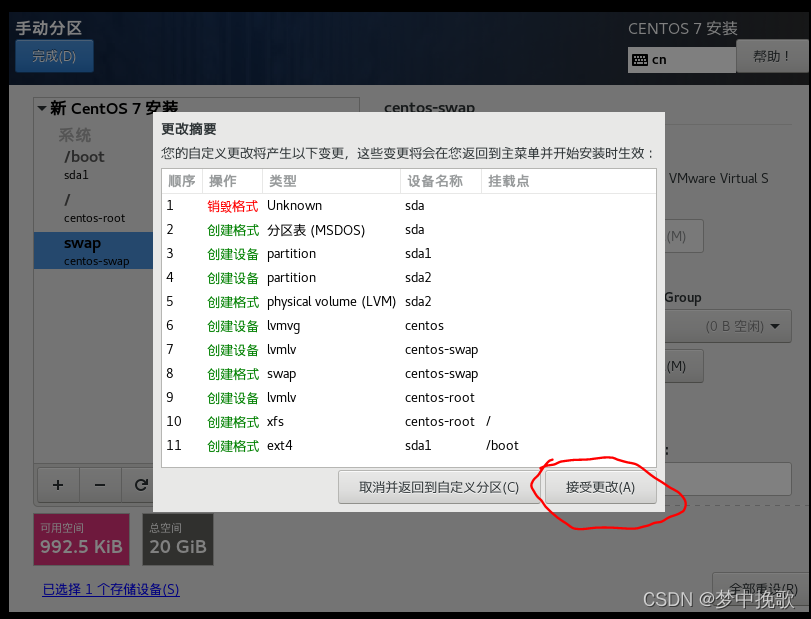Open the 帮助! help button
The height and width of the screenshot is (619, 811).
(771, 57)
